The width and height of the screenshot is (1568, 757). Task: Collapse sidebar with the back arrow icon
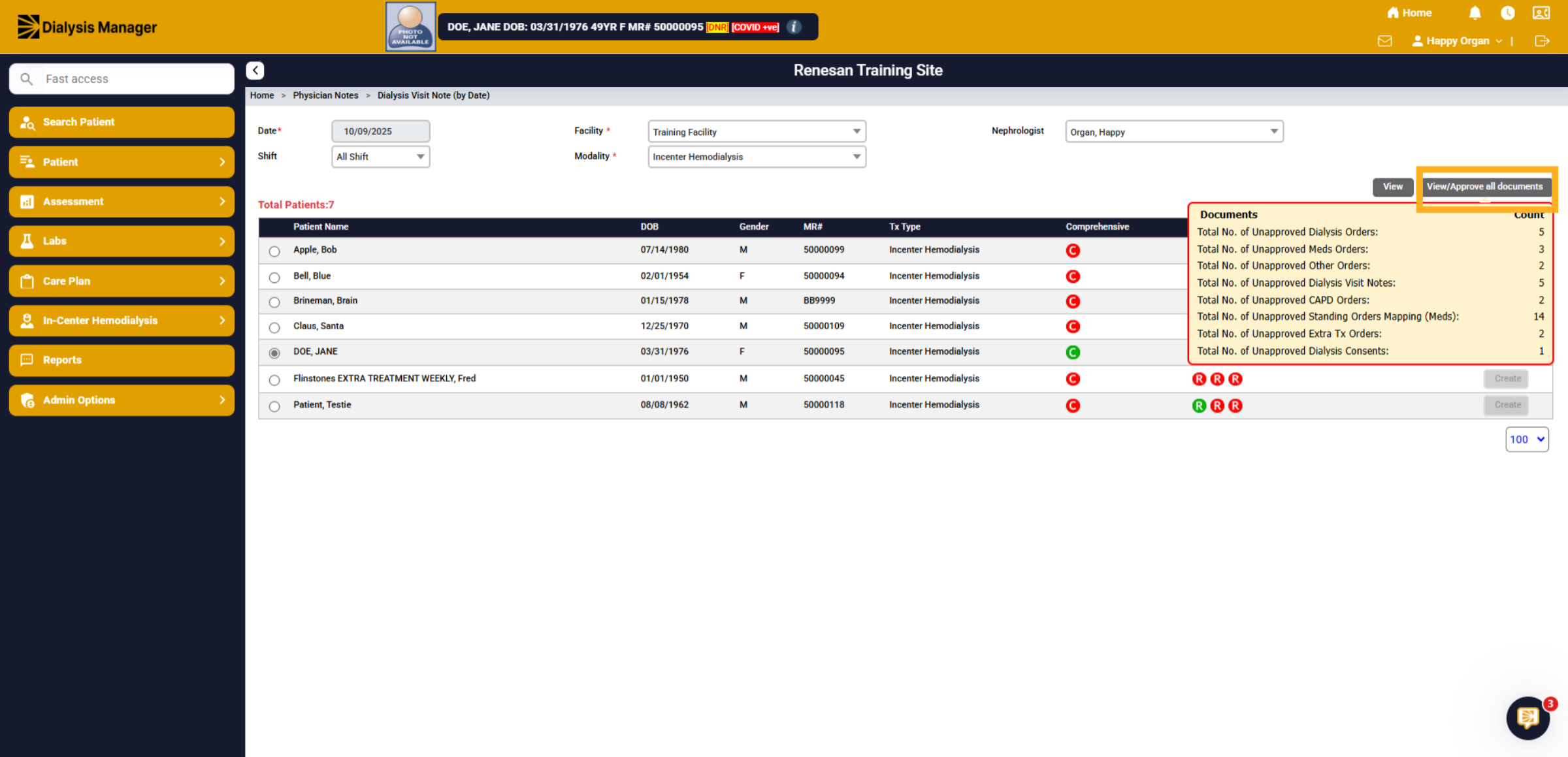pos(255,71)
